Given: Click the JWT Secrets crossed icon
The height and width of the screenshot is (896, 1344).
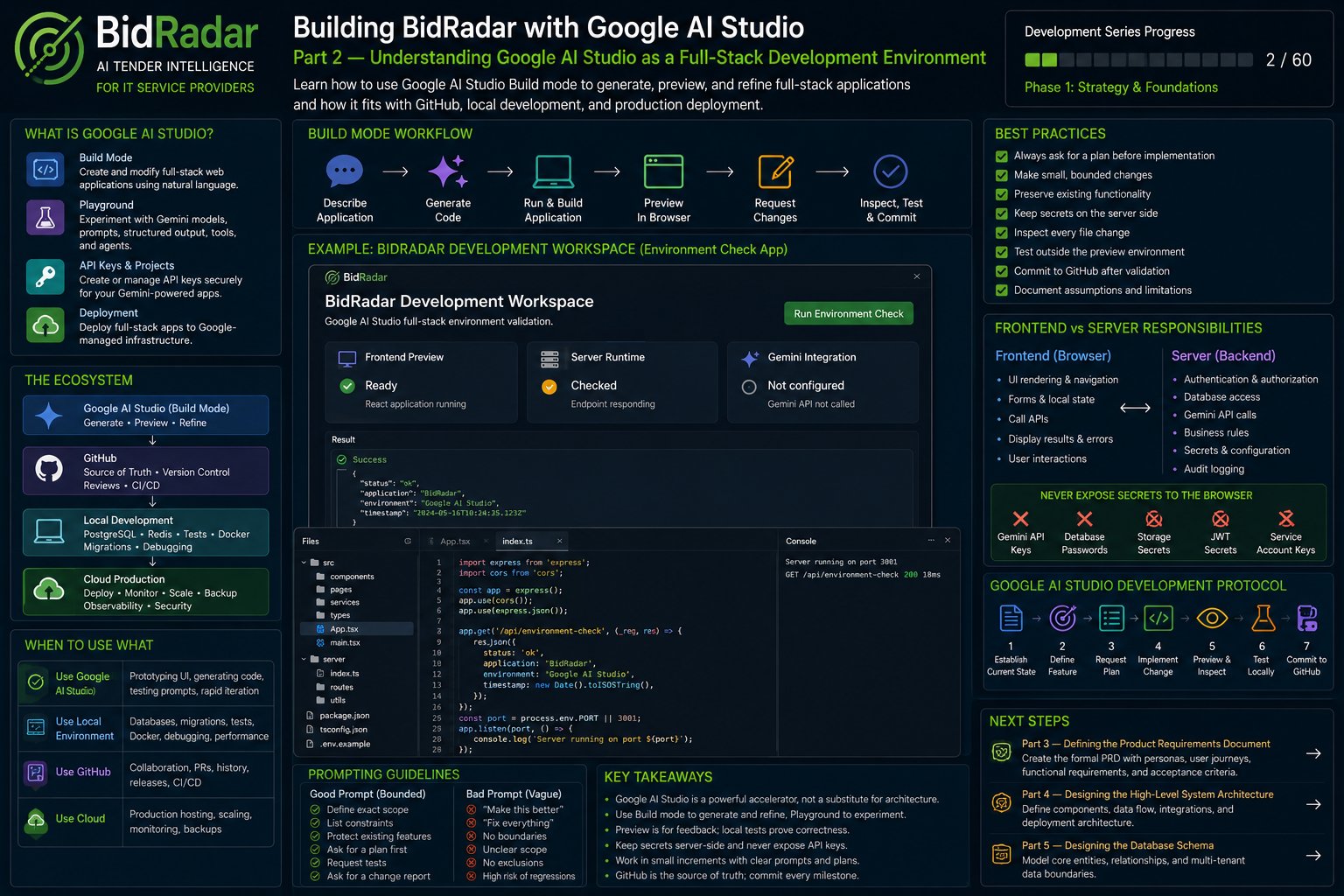Looking at the screenshot, I should pyautogui.click(x=1221, y=519).
